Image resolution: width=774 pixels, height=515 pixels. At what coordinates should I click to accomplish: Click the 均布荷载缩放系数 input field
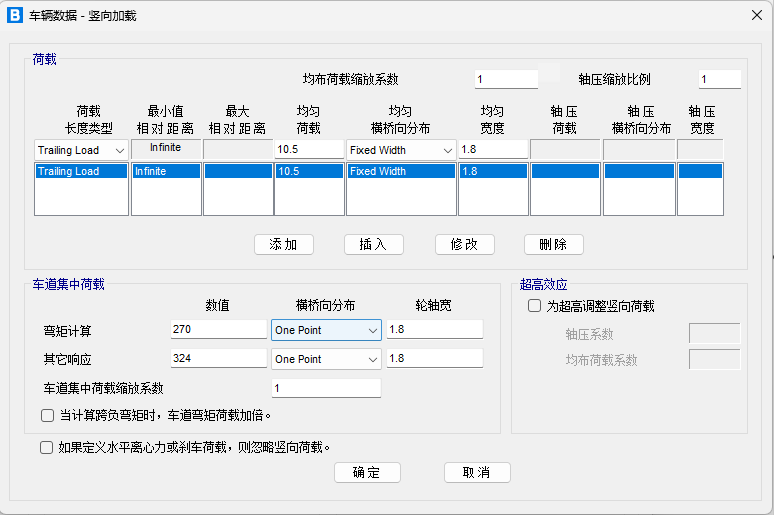point(505,80)
